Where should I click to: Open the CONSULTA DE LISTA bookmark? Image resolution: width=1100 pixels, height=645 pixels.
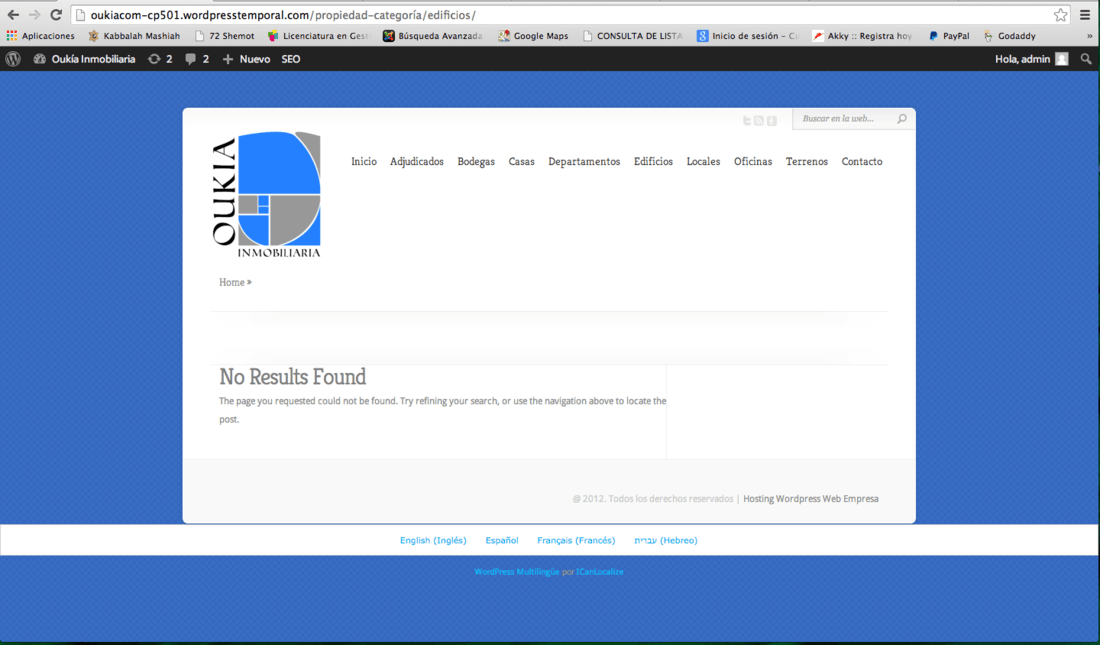(x=632, y=36)
